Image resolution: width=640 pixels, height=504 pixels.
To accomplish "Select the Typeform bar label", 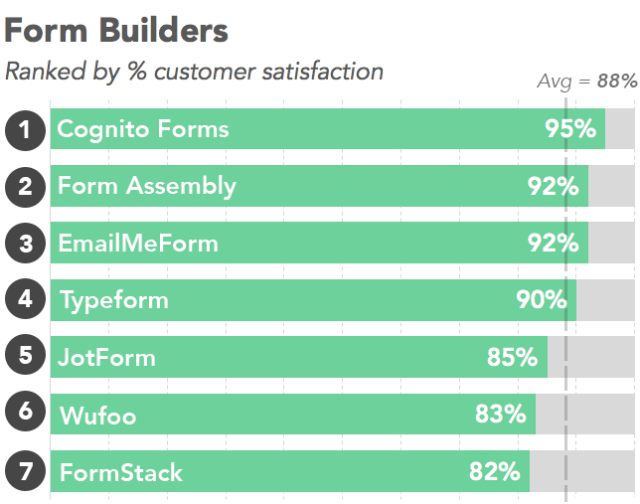I will (x=114, y=300).
